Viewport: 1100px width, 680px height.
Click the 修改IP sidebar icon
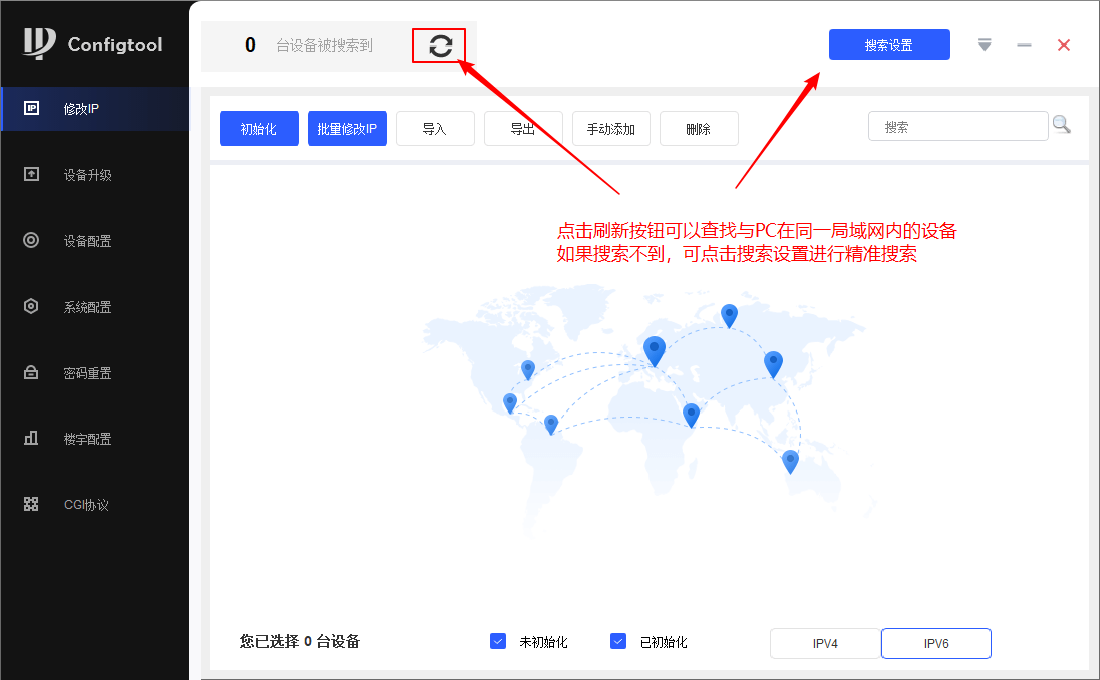click(32, 108)
